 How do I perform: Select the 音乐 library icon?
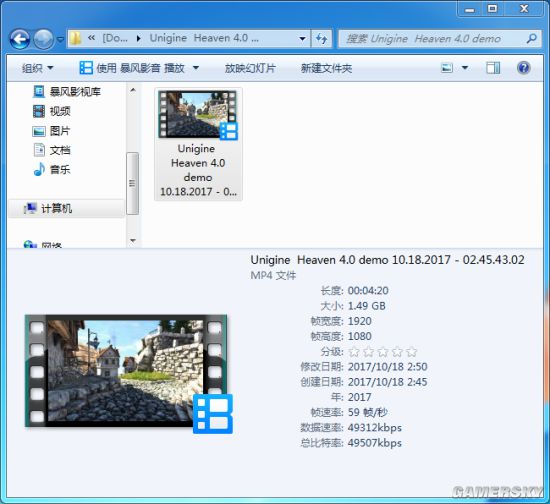point(39,170)
